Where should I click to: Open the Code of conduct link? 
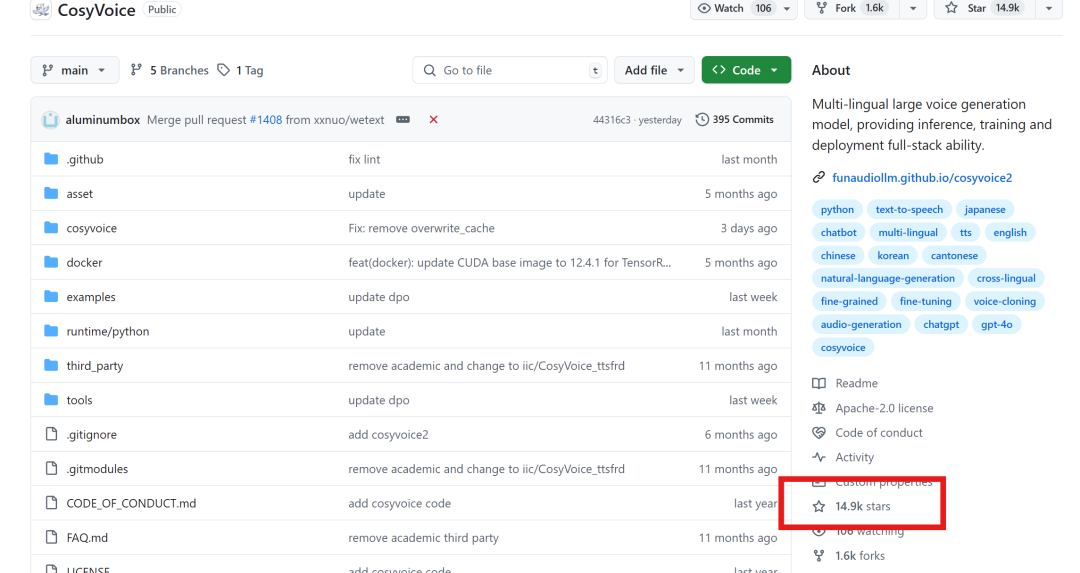(879, 433)
